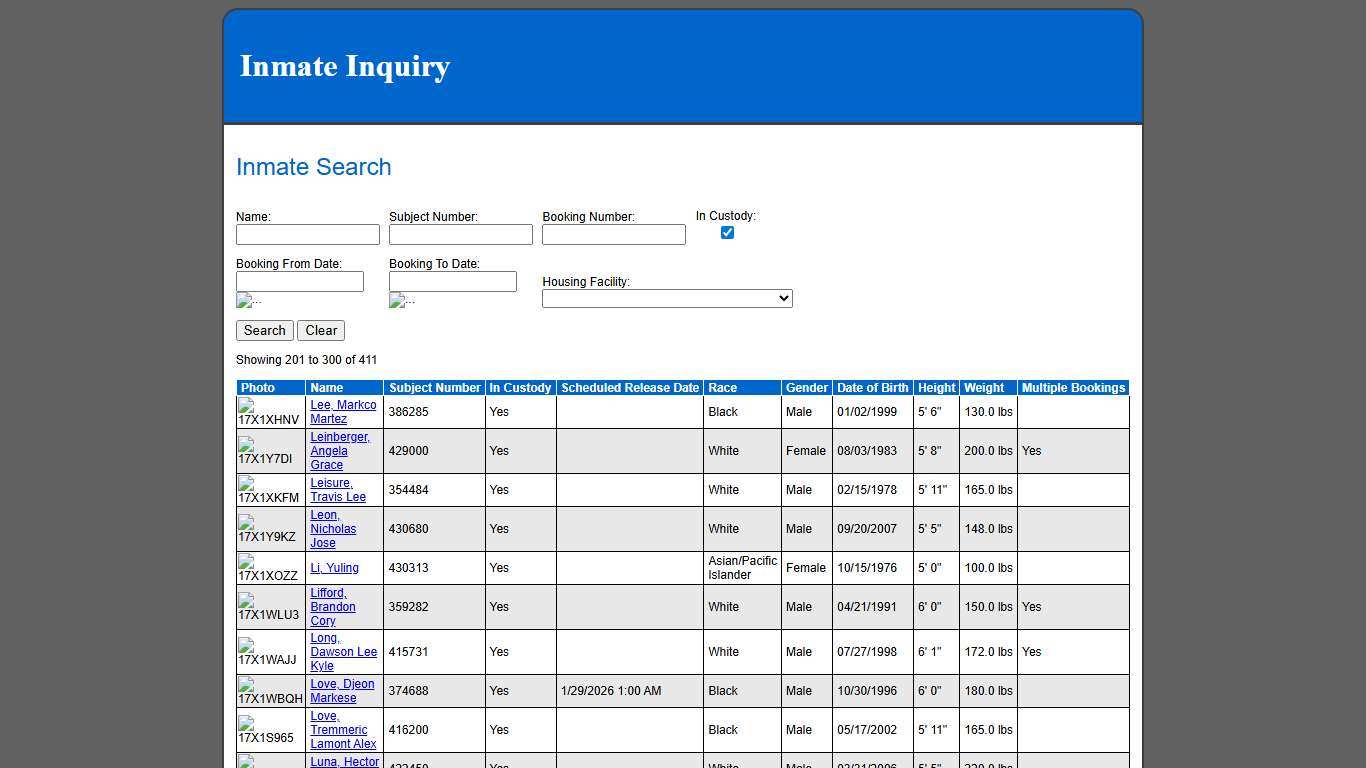Click the Booking Number input field

click(x=613, y=234)
